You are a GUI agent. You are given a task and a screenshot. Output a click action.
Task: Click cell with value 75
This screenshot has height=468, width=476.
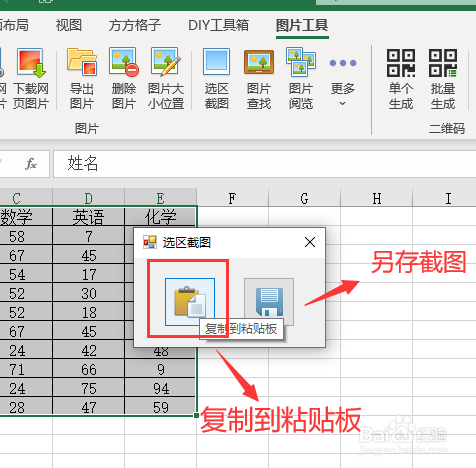click(x=88, y=388)
